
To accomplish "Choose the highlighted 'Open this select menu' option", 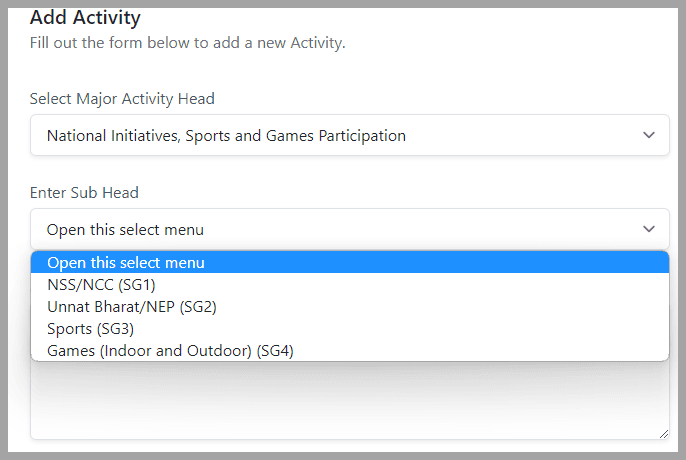I will tap(350, 263).
